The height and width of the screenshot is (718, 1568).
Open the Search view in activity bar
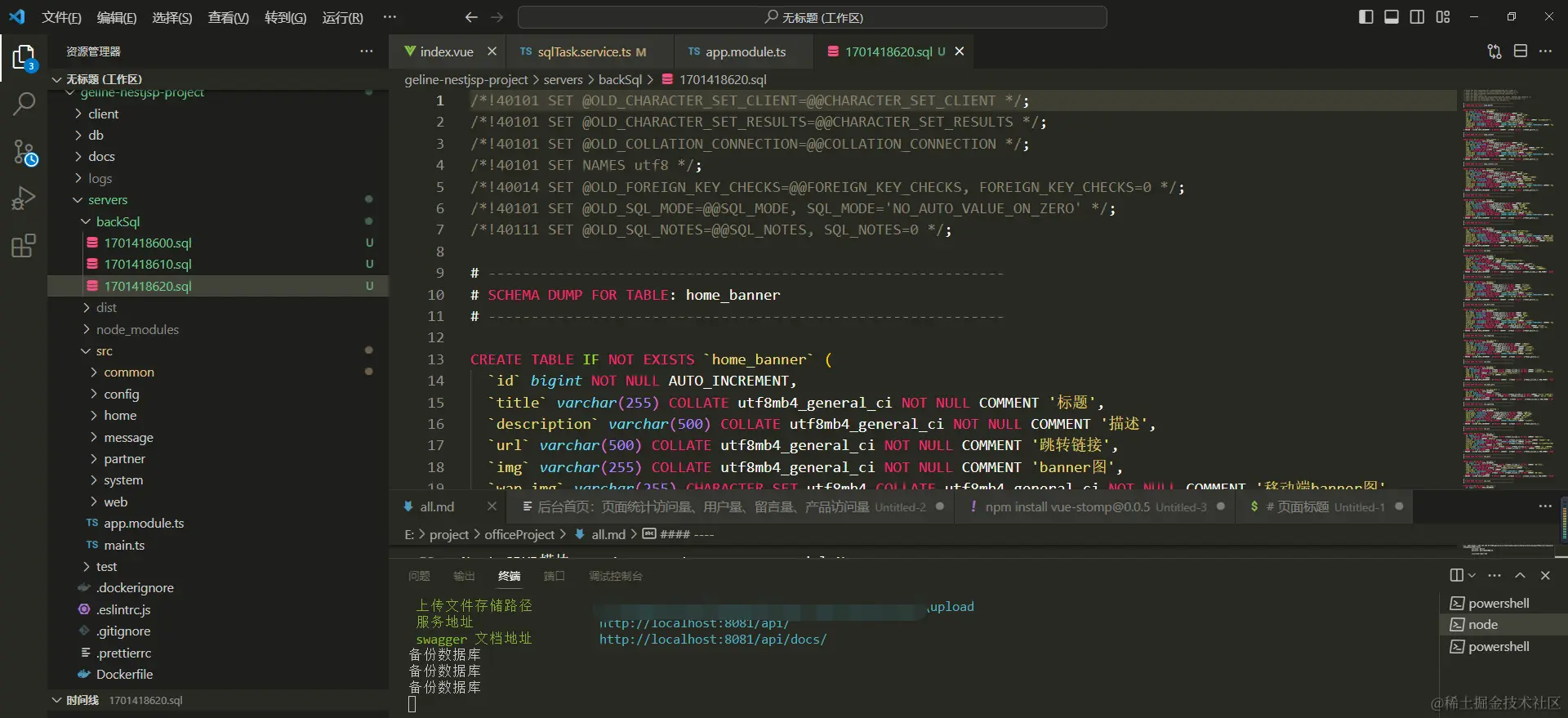[x=24, y=104]
